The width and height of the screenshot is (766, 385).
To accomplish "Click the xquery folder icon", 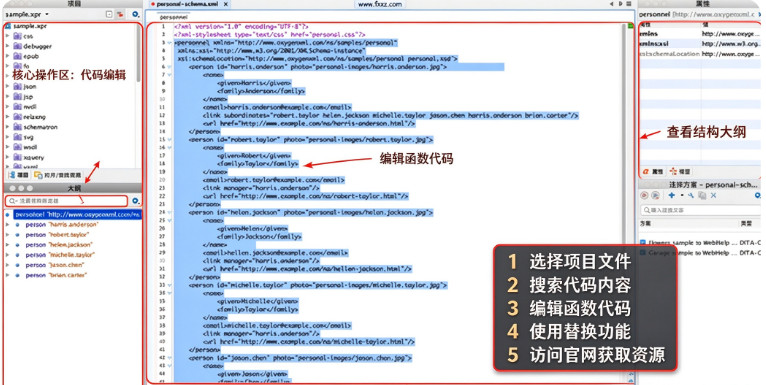I will 17,157.
